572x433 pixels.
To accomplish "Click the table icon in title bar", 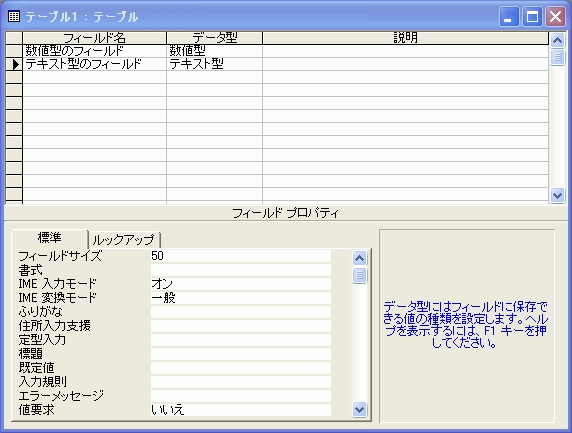I will pyautogui.click(x=14, y=16).
